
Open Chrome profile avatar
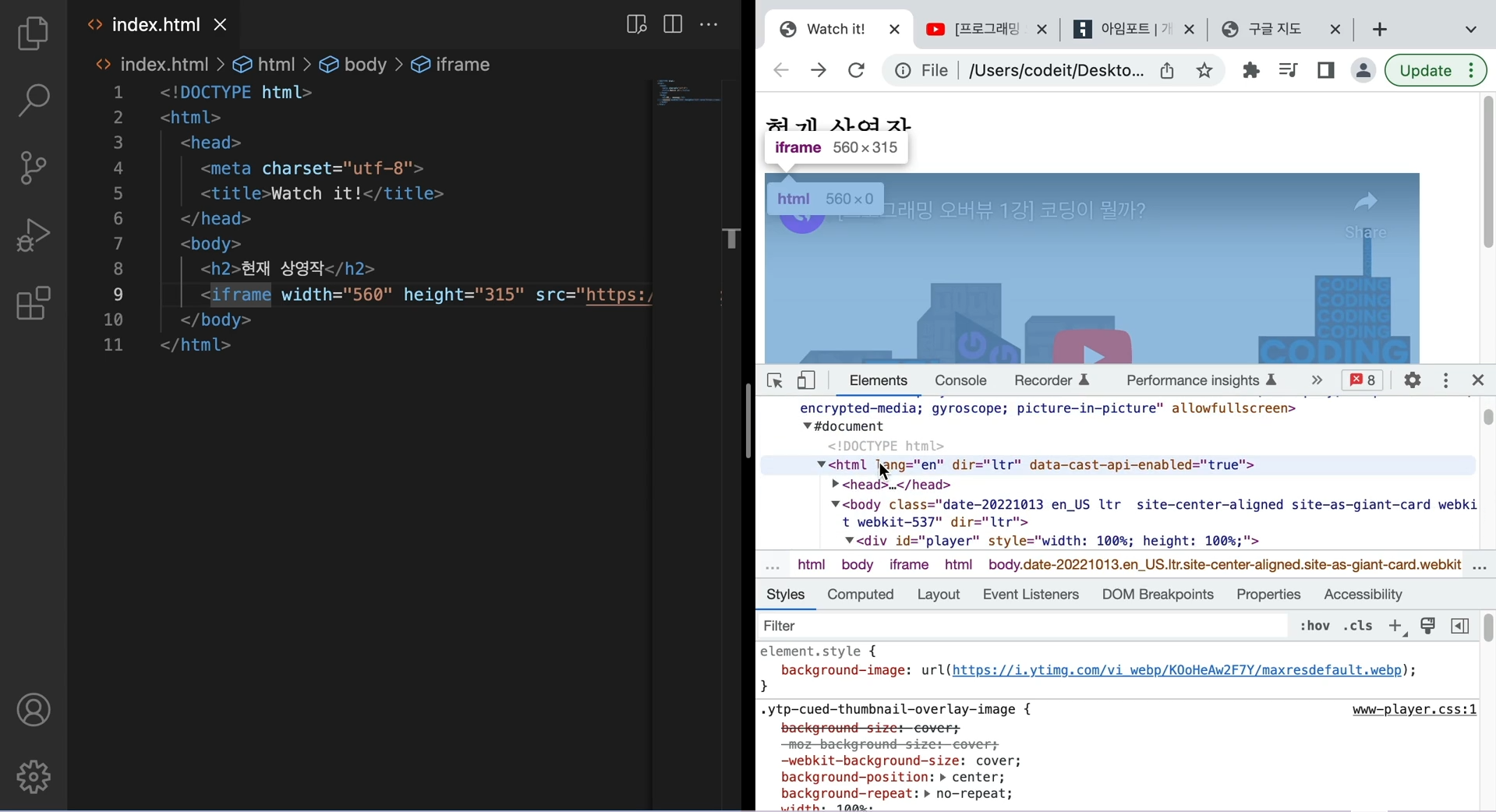1363,71
